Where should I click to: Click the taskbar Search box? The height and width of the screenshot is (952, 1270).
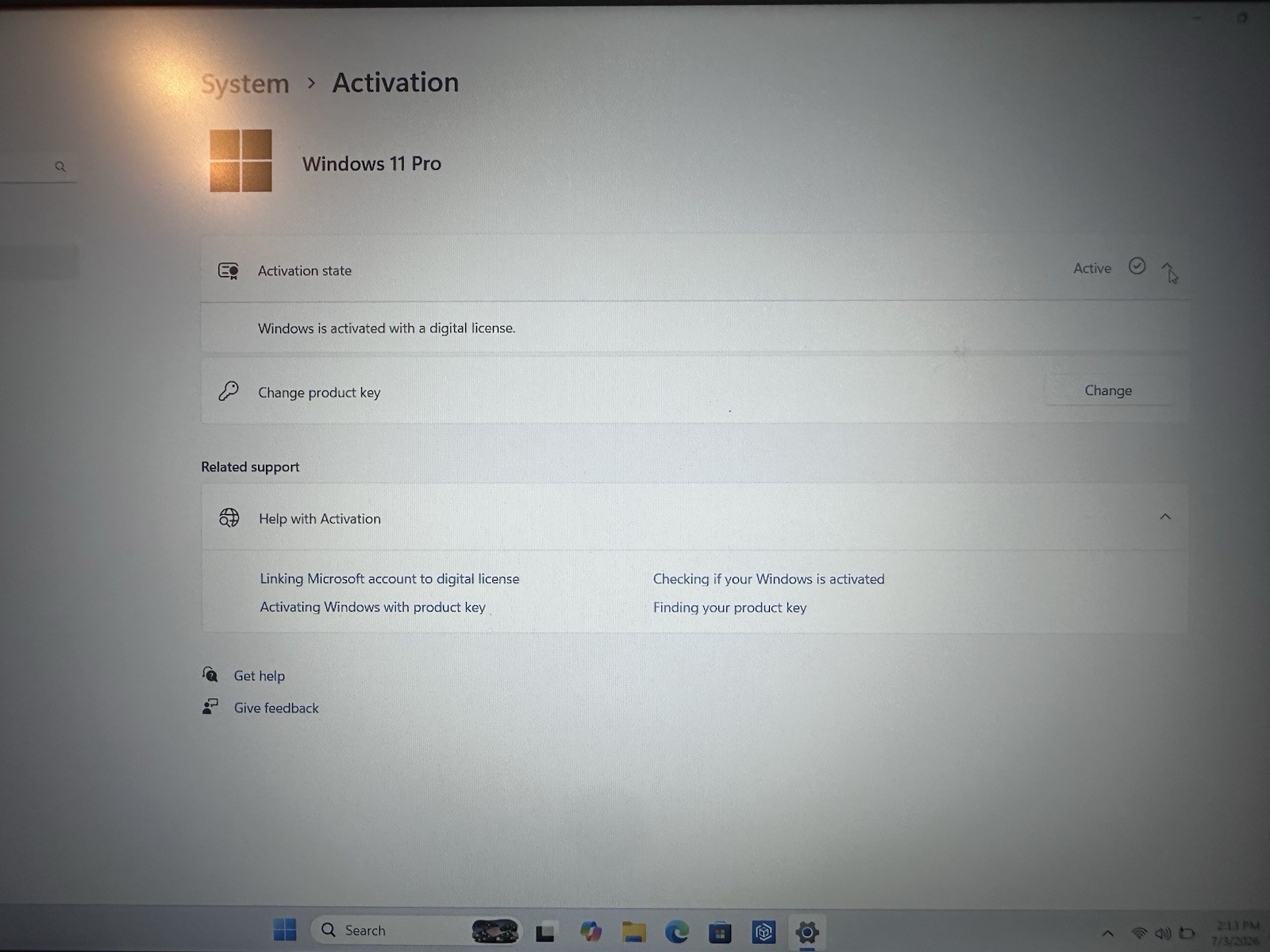(x=418, y=931)
